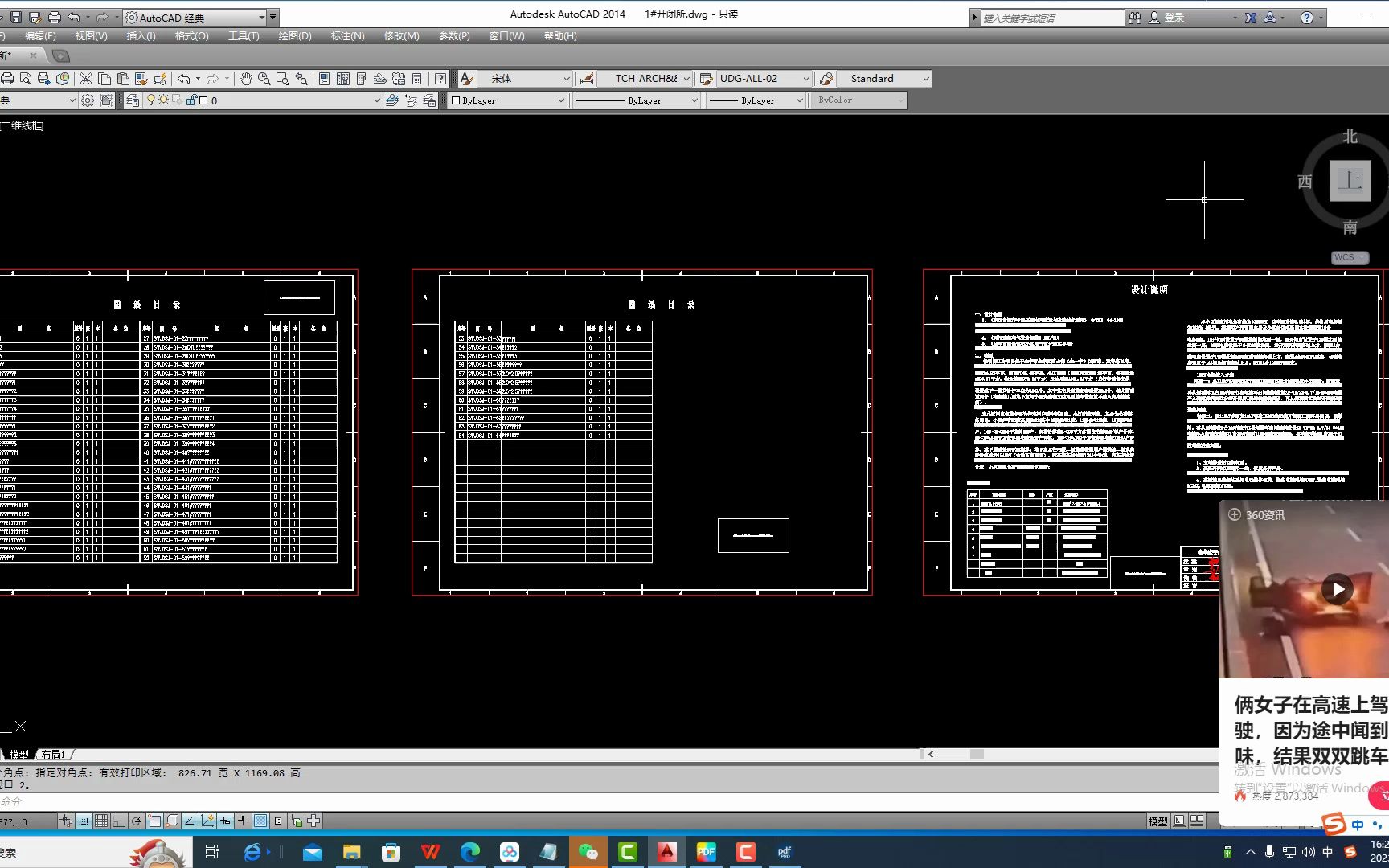This screenshot has height=868, width=1389.
Task: Open the calculator icon in toolbar
Action: [416, 79]
